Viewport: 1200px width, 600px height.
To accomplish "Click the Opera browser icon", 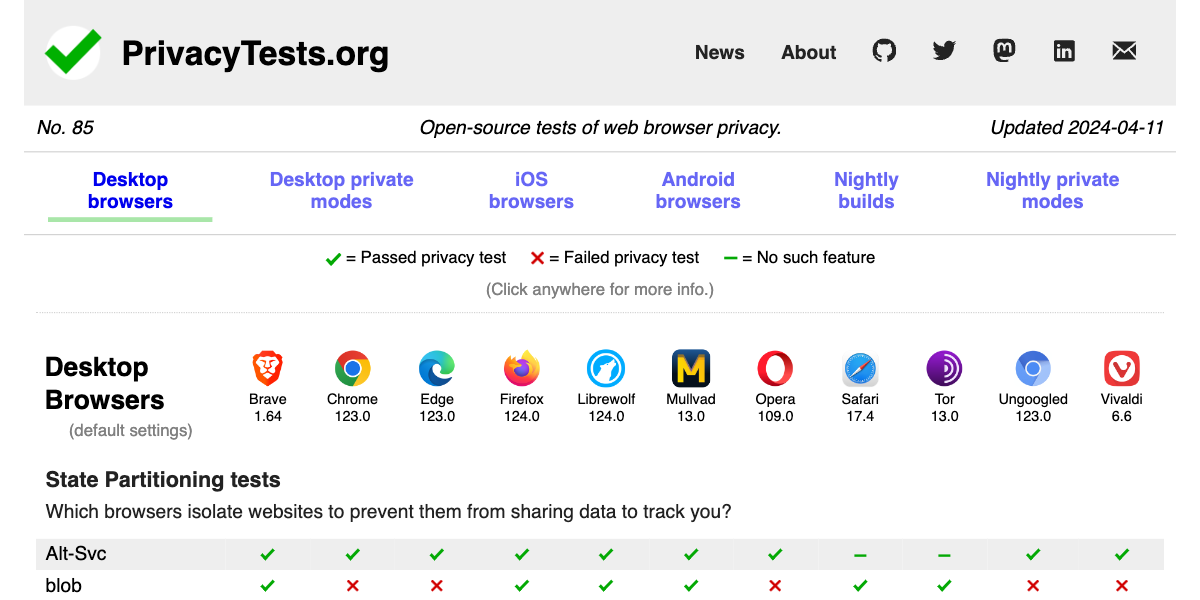I will click(775, 369).
